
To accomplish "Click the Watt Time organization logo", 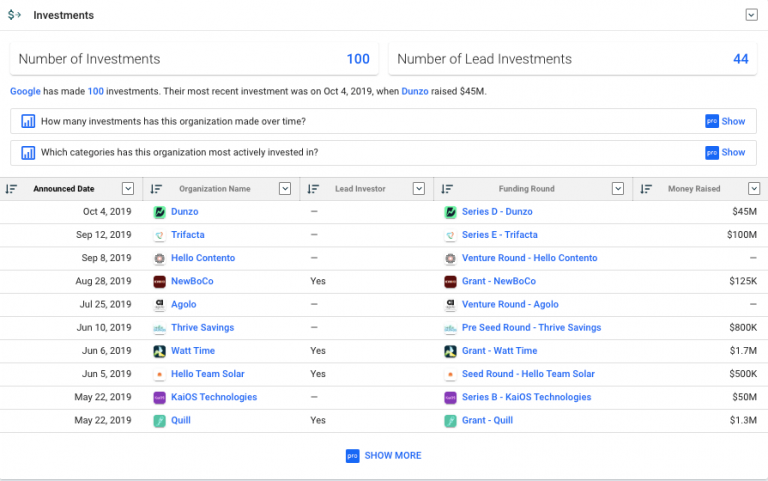I will (x=159, y=351).
